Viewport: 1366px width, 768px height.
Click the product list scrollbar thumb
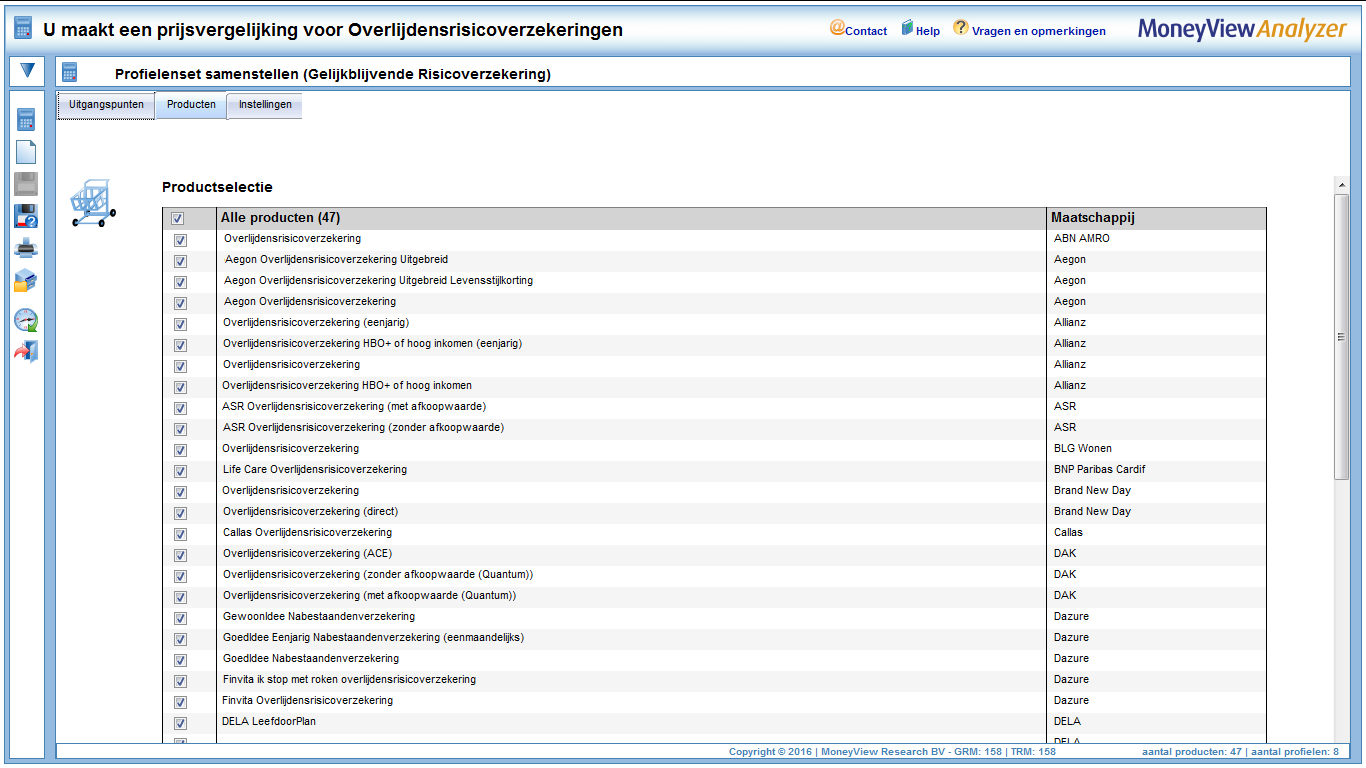1341,337
